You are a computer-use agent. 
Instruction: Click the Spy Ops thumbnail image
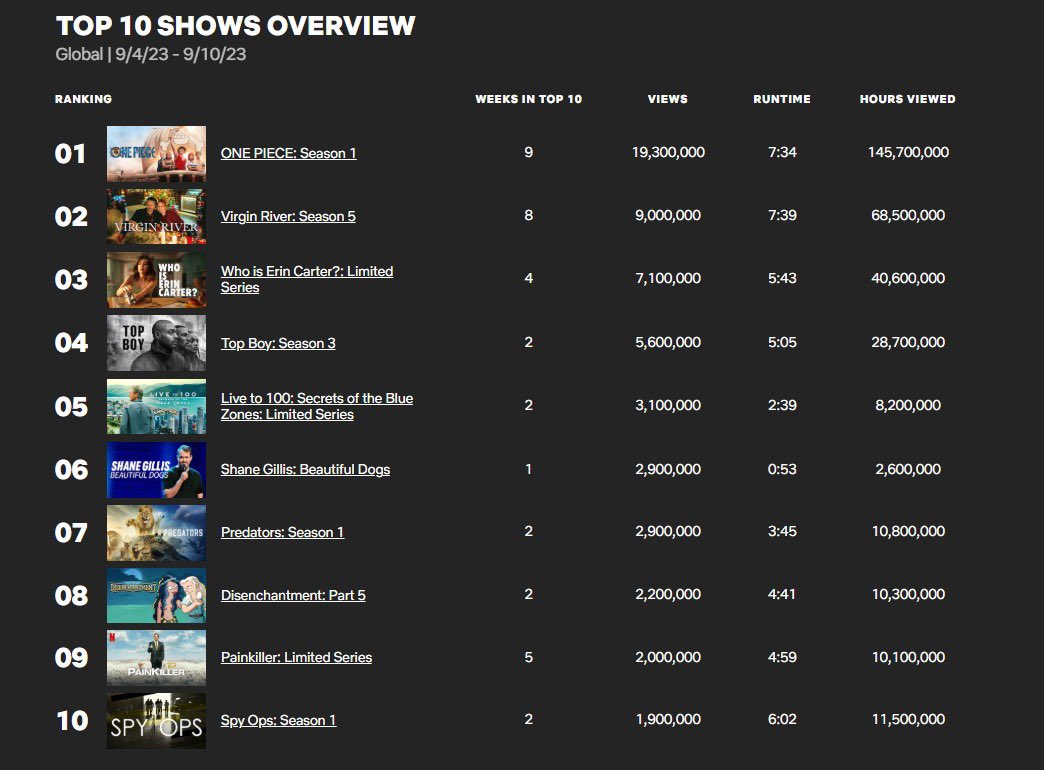156,721
